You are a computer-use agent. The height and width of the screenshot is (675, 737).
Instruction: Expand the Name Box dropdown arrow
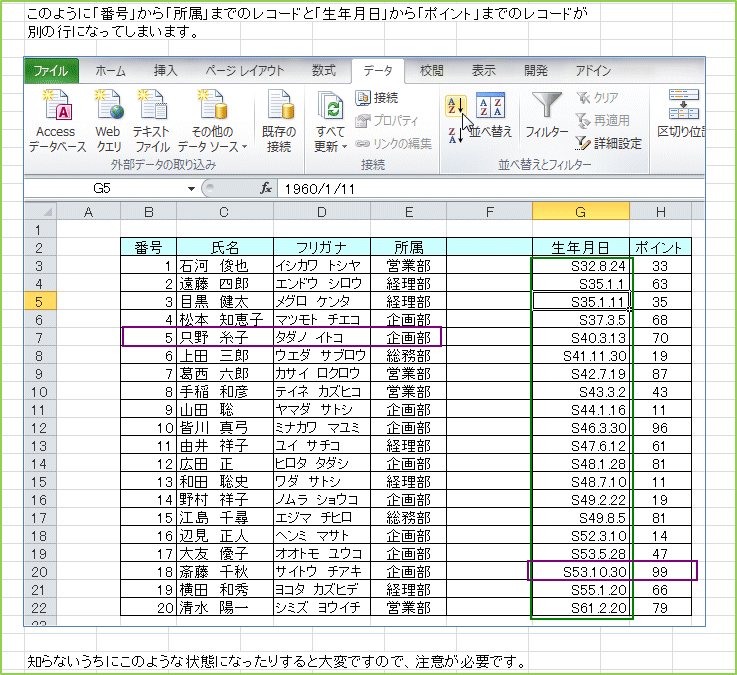point(191,188)
